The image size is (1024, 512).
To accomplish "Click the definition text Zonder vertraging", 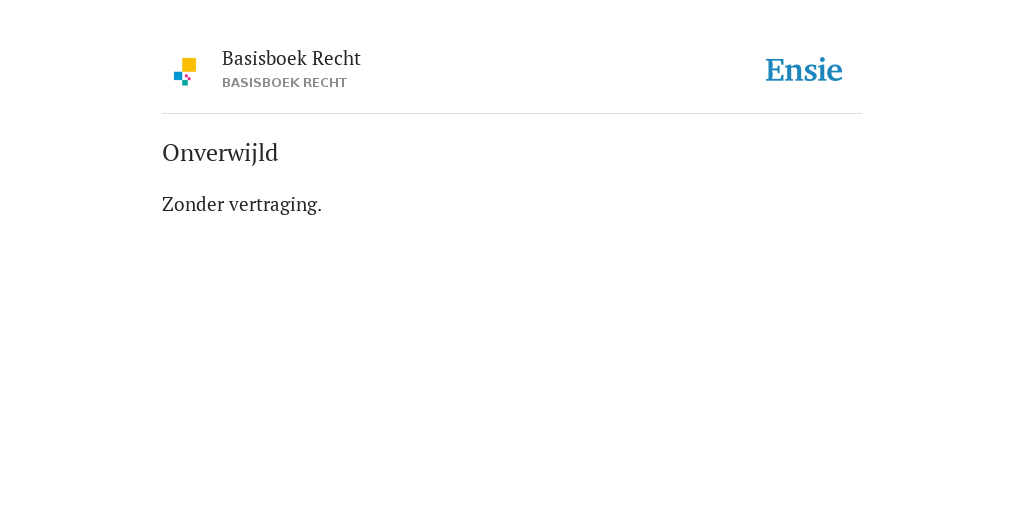I will (242, 204).
